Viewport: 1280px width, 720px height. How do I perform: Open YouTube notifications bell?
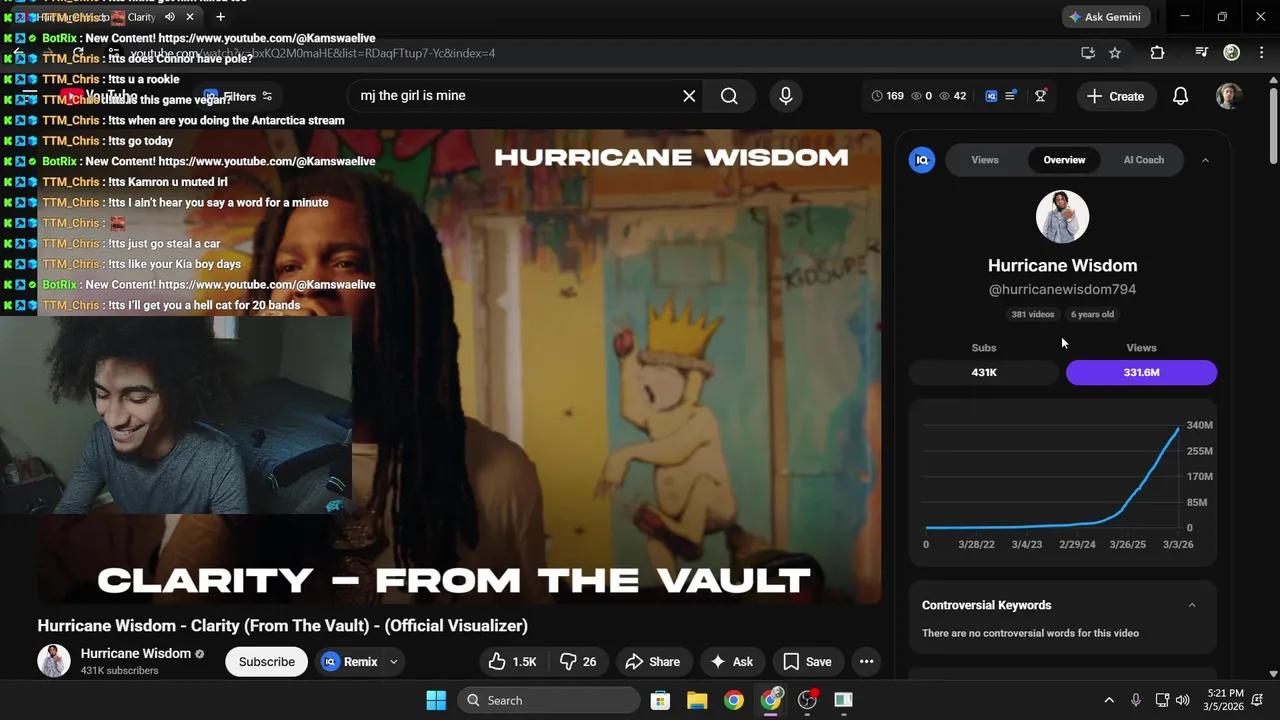tap(1180, 96)
